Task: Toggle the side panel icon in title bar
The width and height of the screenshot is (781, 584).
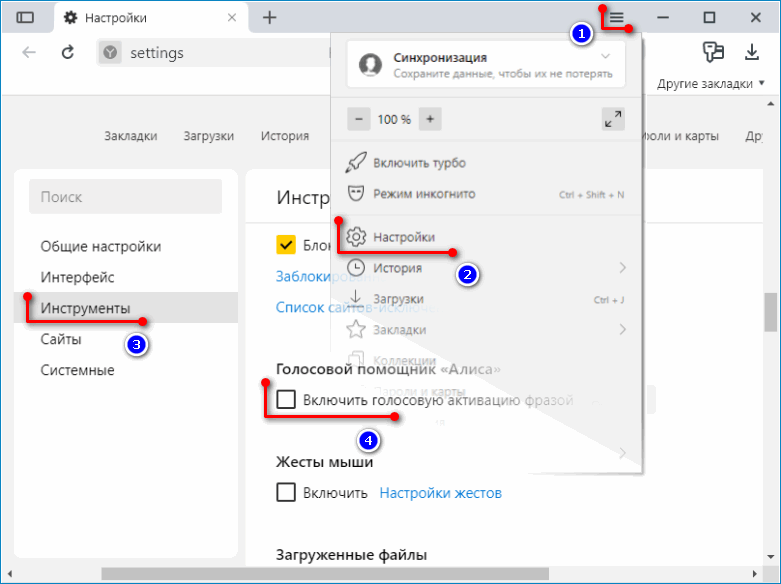Action: coord(25,18)
